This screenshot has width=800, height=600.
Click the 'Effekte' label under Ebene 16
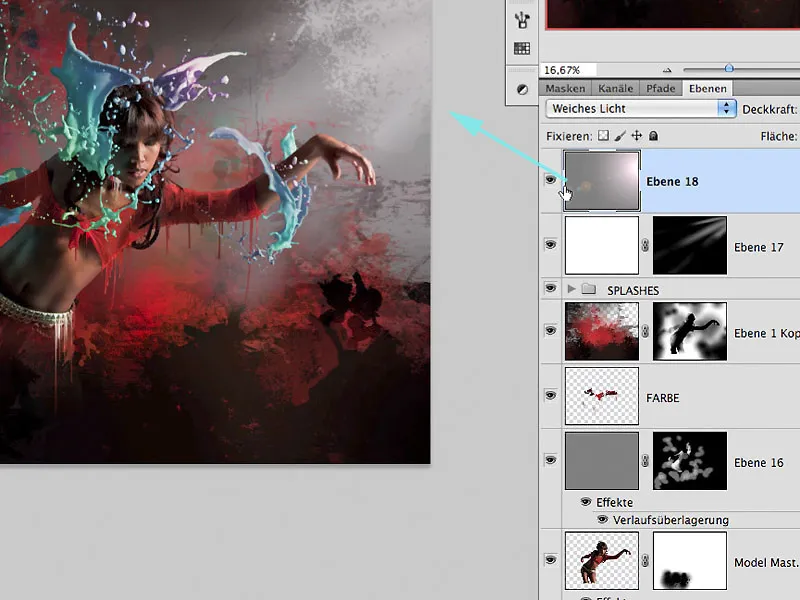(614, 503)
